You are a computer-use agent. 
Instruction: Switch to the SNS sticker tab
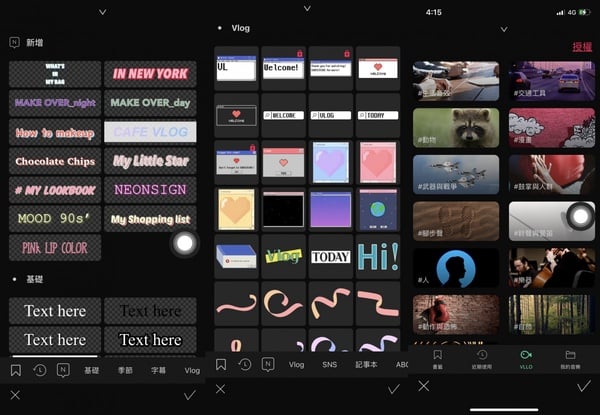pyautogui.click(x=329, y=365)
